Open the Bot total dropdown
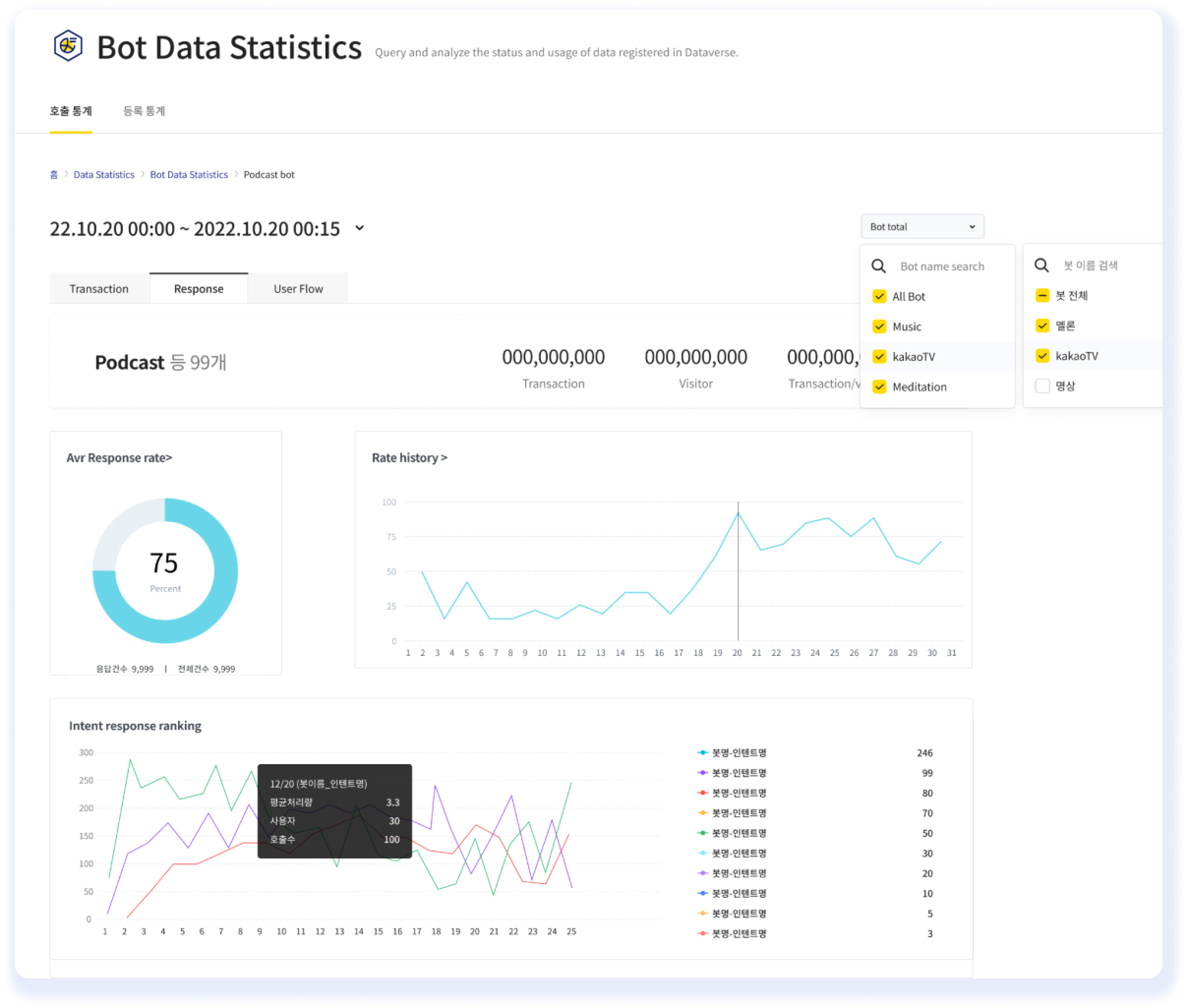Screen dimensions: 1187x1008 click(922, 227)
